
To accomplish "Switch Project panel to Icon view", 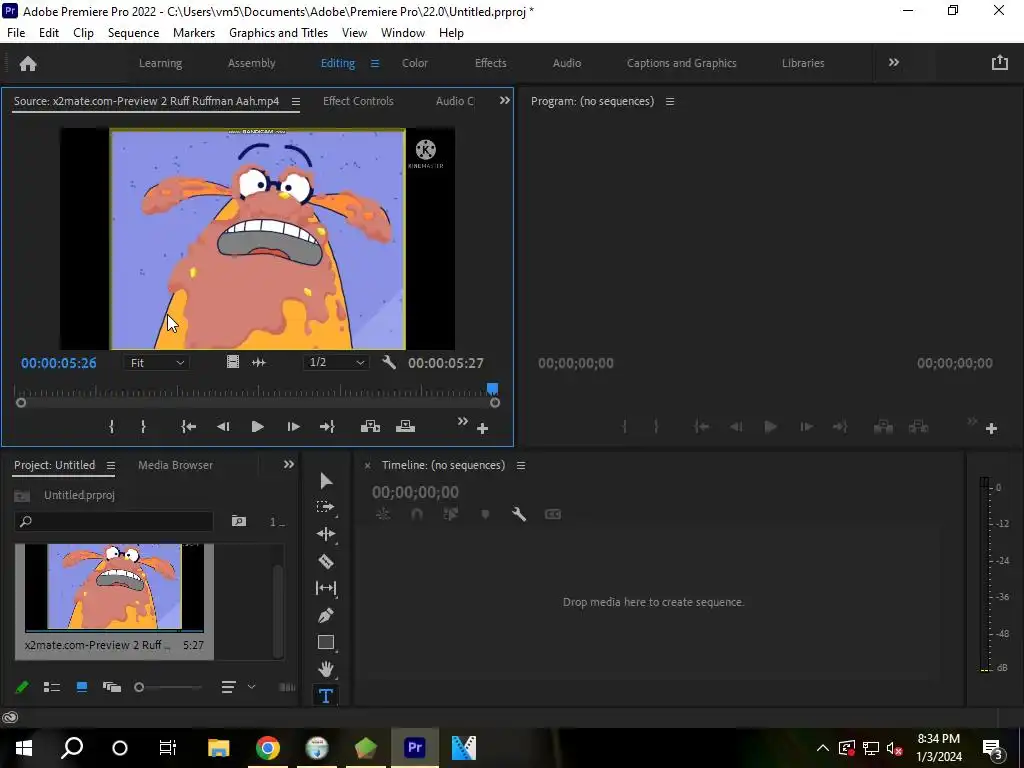I will click(82, 687).
